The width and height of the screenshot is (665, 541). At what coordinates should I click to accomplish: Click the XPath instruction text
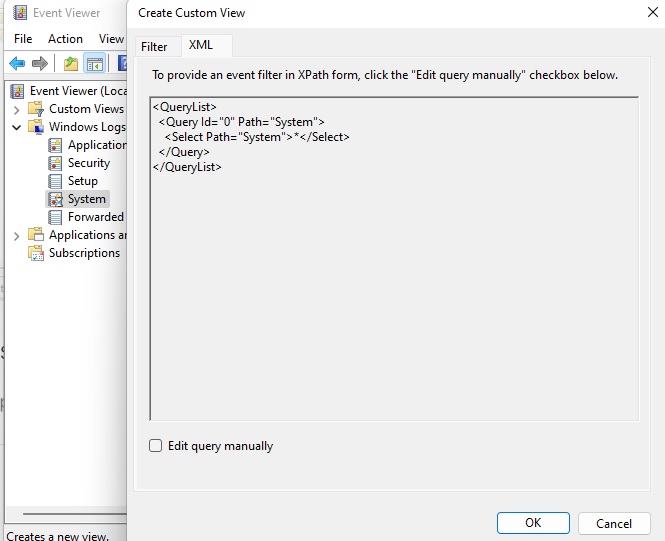[x=385, y=75]
